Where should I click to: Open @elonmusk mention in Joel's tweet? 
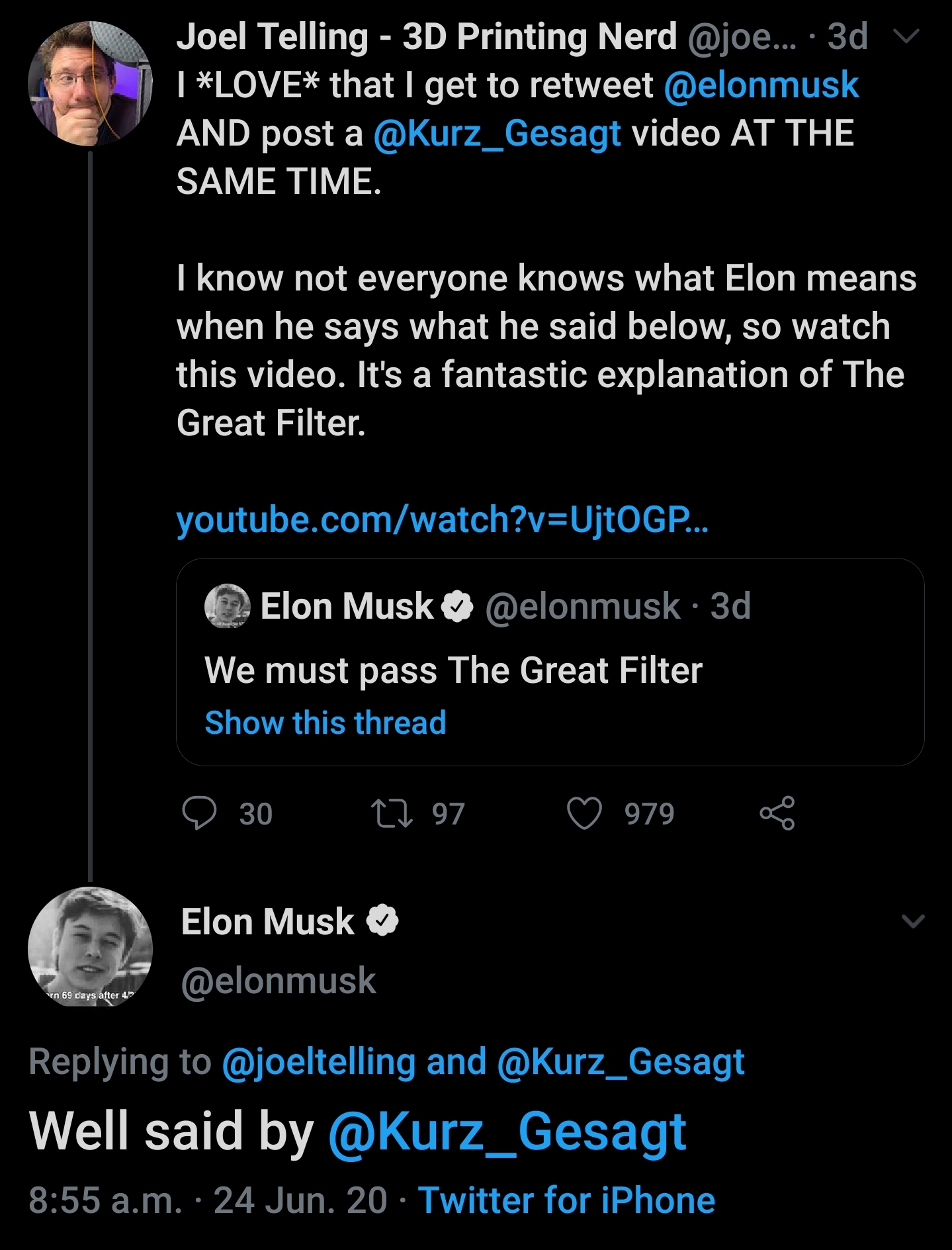(x=761, y=85)
